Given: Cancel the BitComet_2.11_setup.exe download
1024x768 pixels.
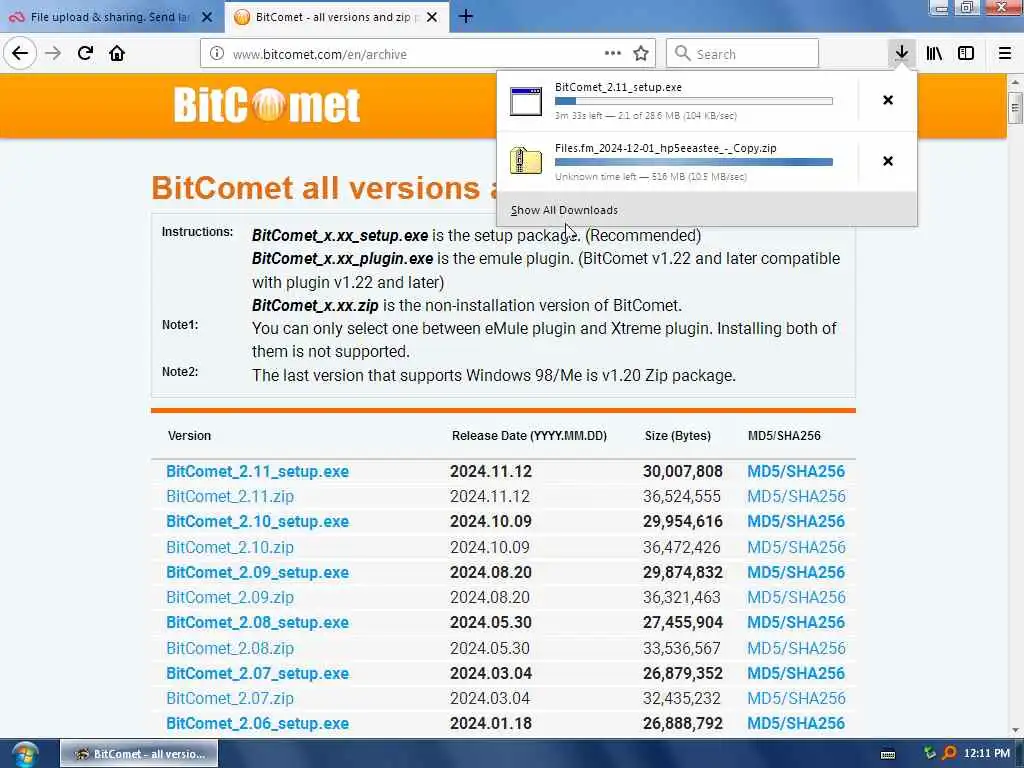Looking at the screenshot, I should pyautogui.click(x=888, y=100).
